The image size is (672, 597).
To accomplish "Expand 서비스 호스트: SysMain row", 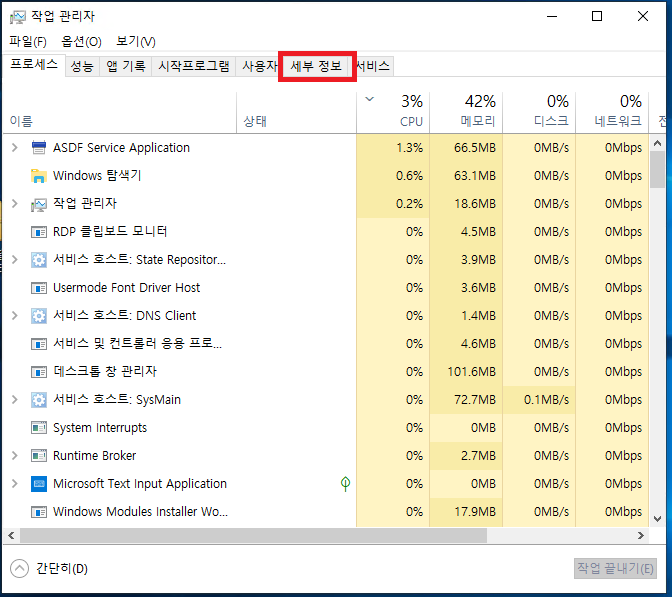I will click(x=15, y=399).
